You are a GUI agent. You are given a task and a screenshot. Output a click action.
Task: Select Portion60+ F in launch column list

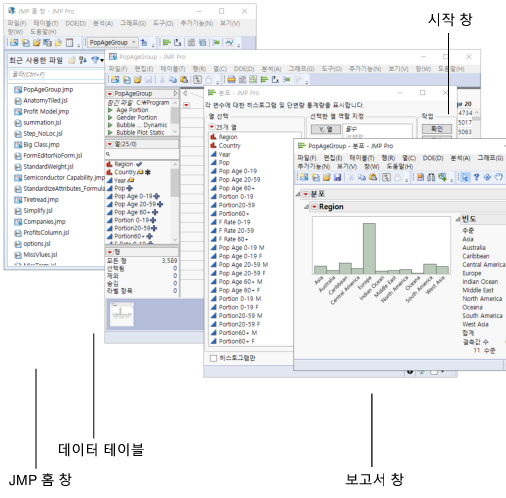(x=236, y=341)
